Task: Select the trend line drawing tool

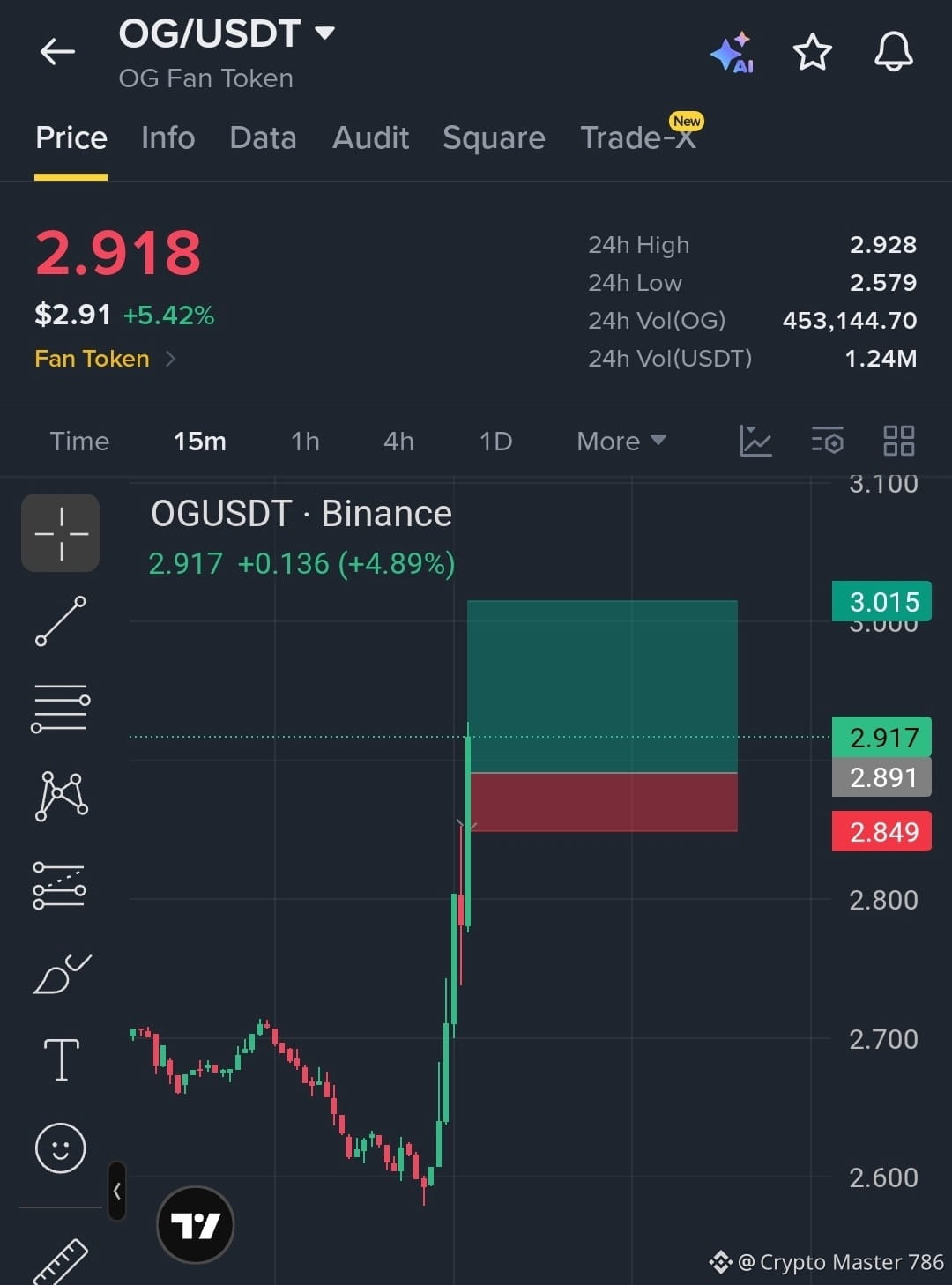Action: (61, 621)
